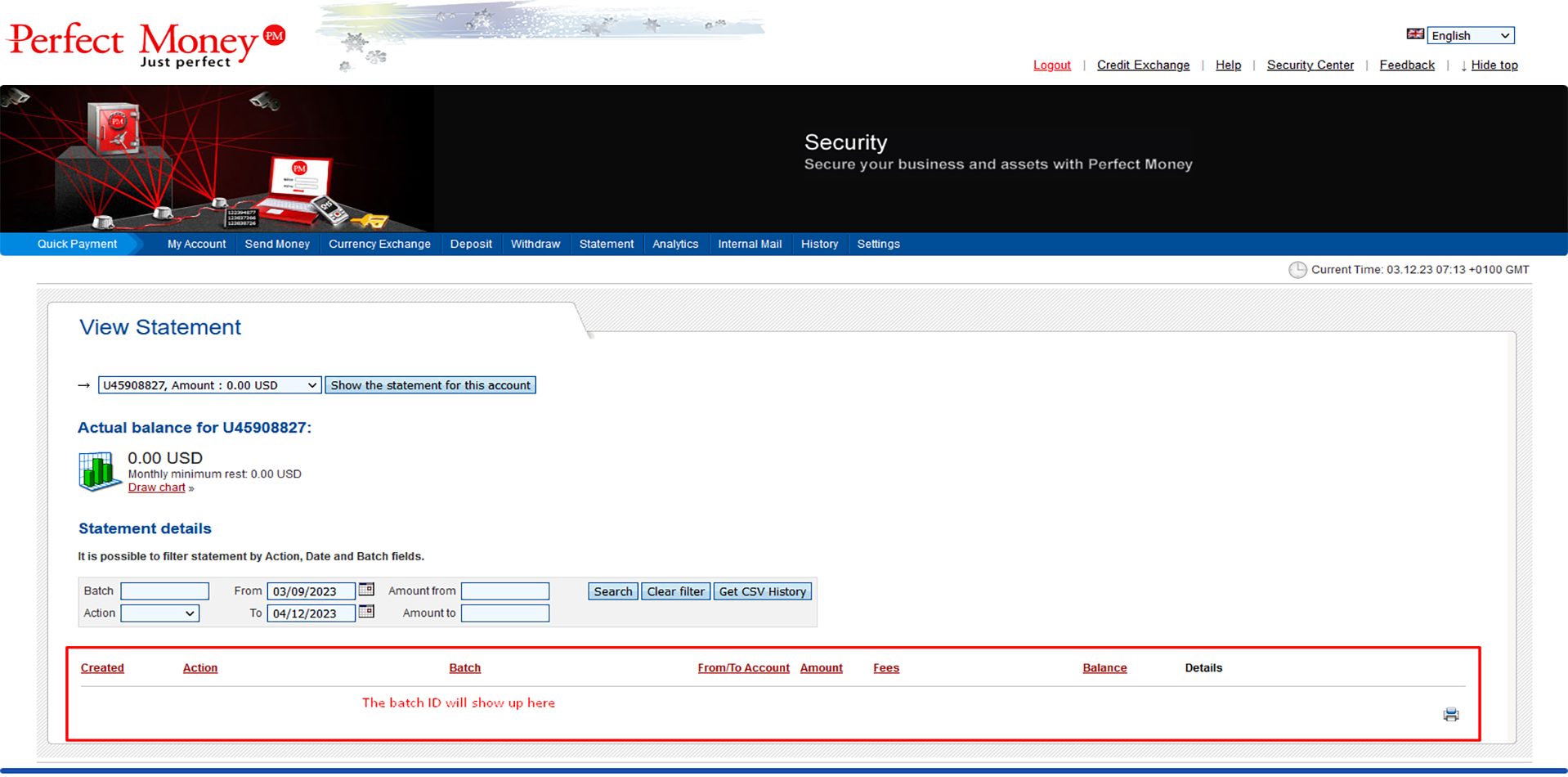The width and height of the screenshot is (1568, 777).
Task: Expand the account selector U45908827 dropdown
Action: [x=209, y=385]
